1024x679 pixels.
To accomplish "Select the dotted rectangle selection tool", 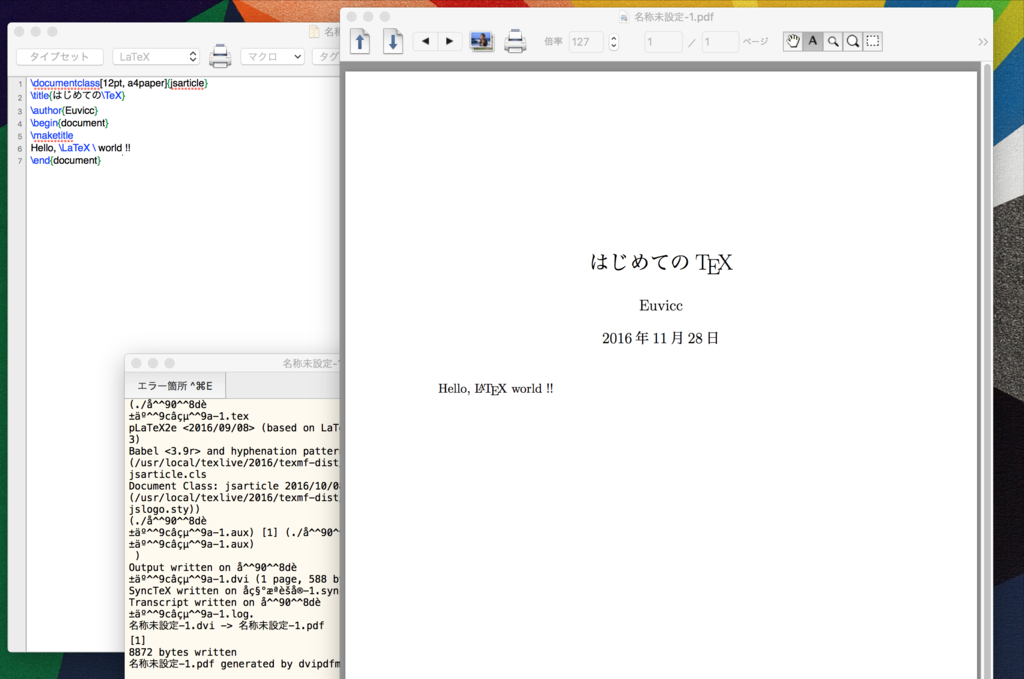I will pyautogui.click(x=872, y=41).
